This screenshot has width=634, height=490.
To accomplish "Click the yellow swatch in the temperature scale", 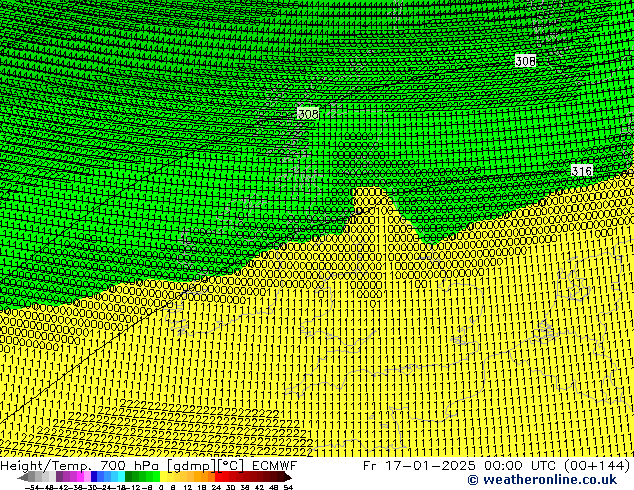I will click(x=164, y=477).
